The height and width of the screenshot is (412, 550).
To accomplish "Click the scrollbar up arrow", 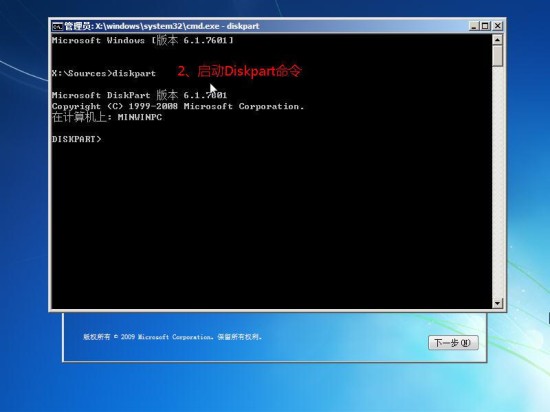I will tap(497, 40).
